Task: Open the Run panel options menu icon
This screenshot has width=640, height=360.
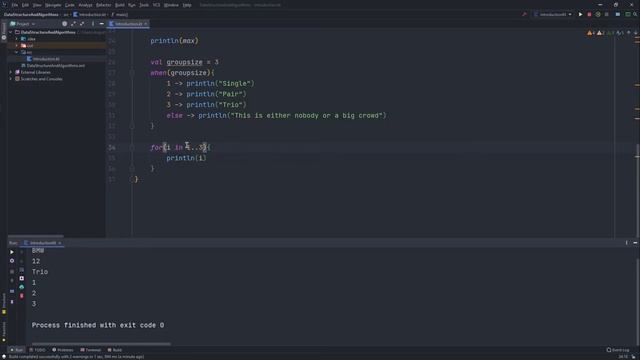Action: 627,243
